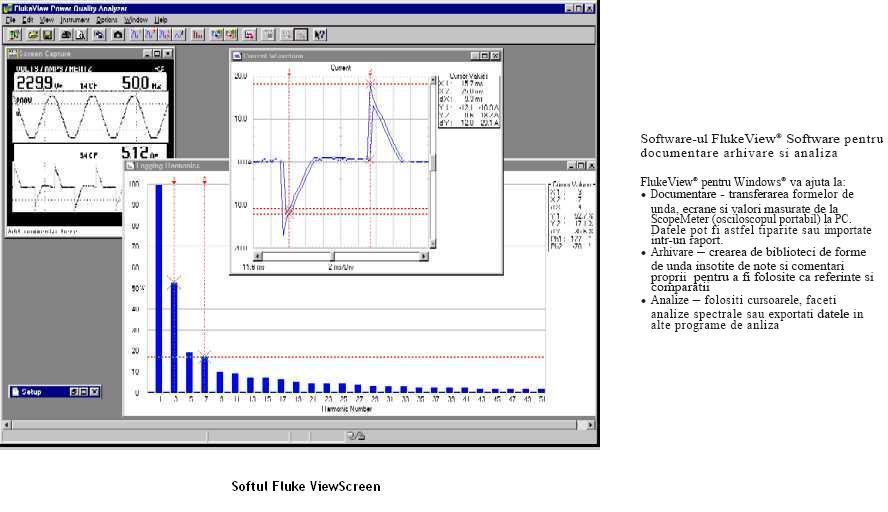888x512 pixels.
Task: Click the '2 ms/div' time base label
Action: (341, 267)
